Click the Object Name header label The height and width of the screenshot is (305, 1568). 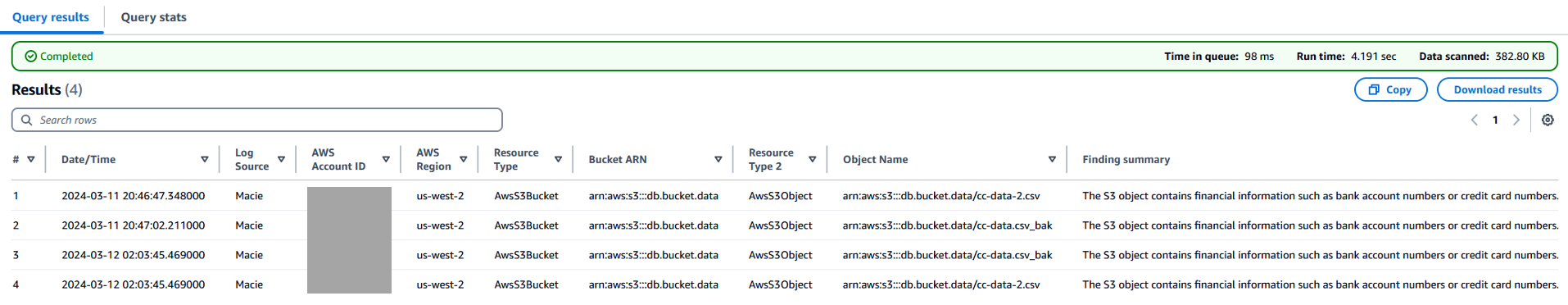click(x=875, y=159)
